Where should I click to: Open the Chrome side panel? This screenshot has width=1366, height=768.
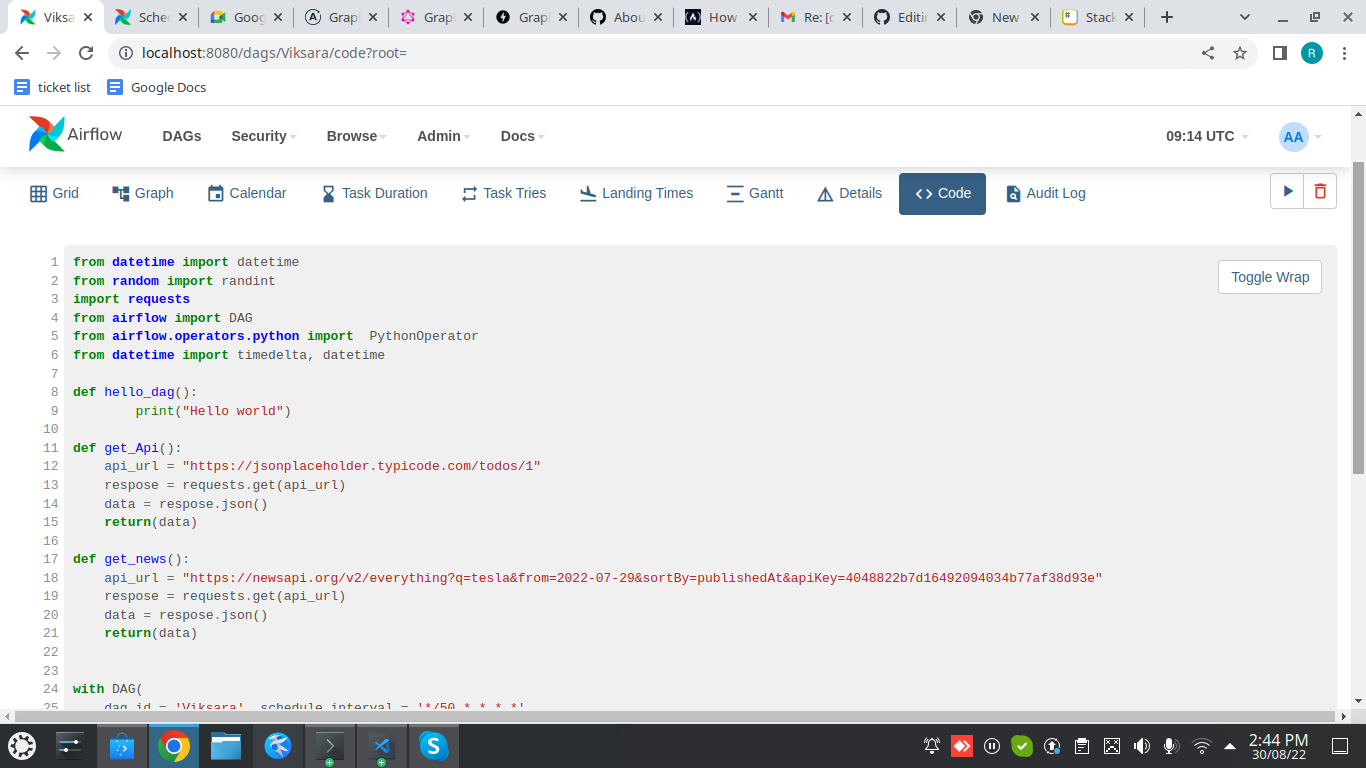(1279, 53)
